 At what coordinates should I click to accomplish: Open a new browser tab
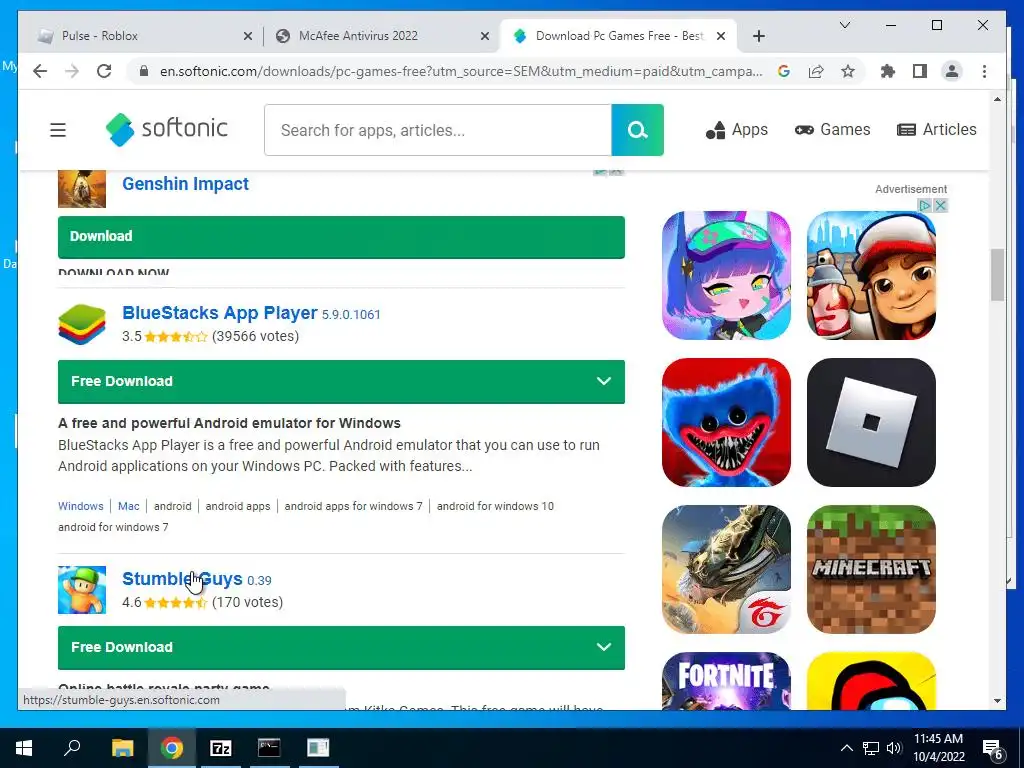(x=759, y=36)
